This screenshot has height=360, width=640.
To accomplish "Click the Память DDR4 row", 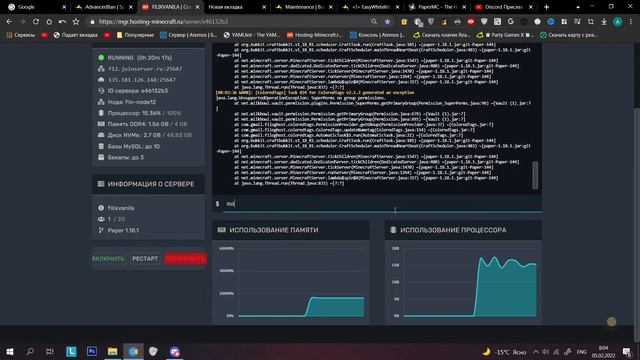I will [143, 124].
